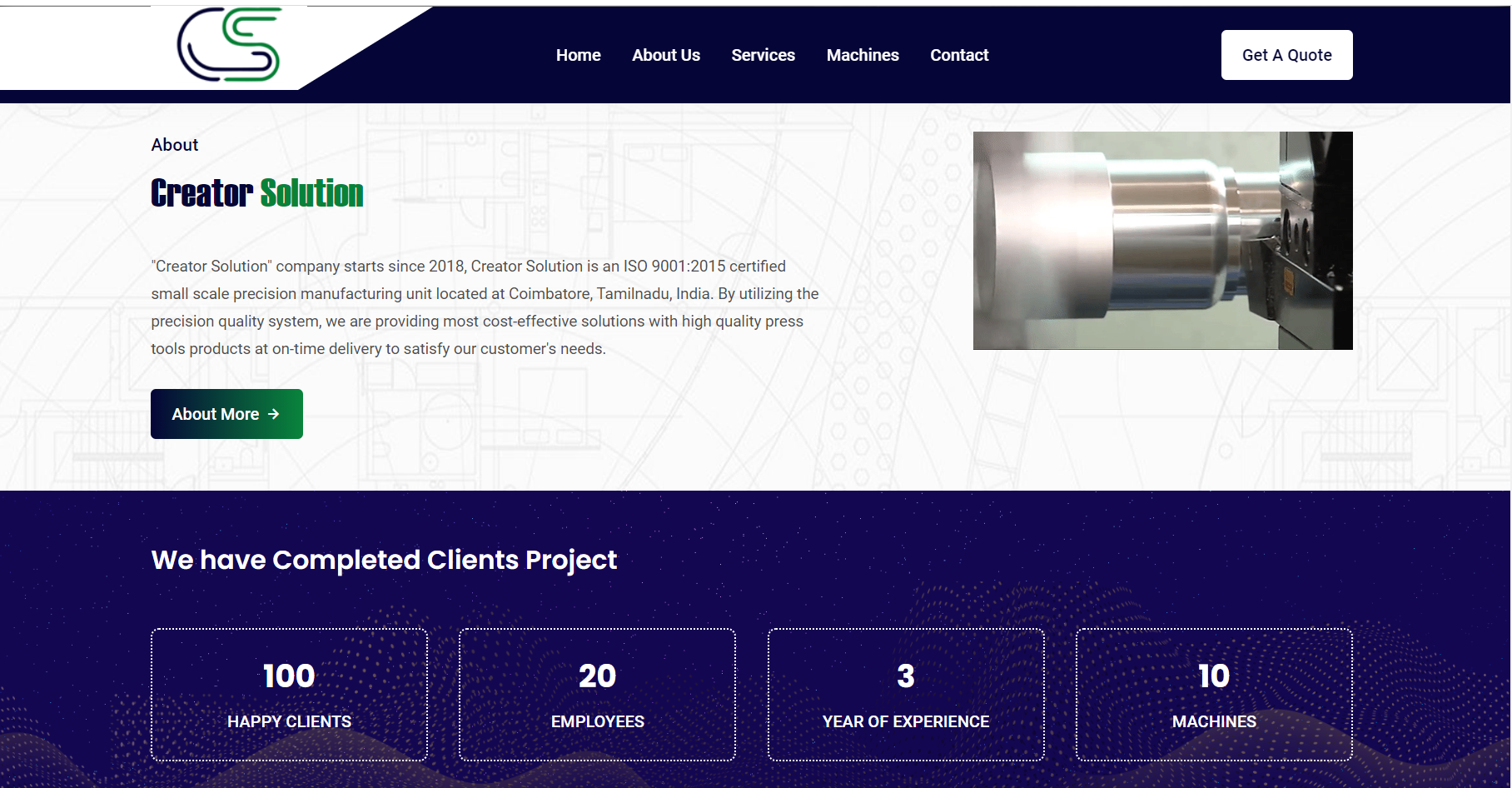Click the company description paragraph
Viewport: 1512px width, 788px height.
pyautogui.click(x=484, y=307)
